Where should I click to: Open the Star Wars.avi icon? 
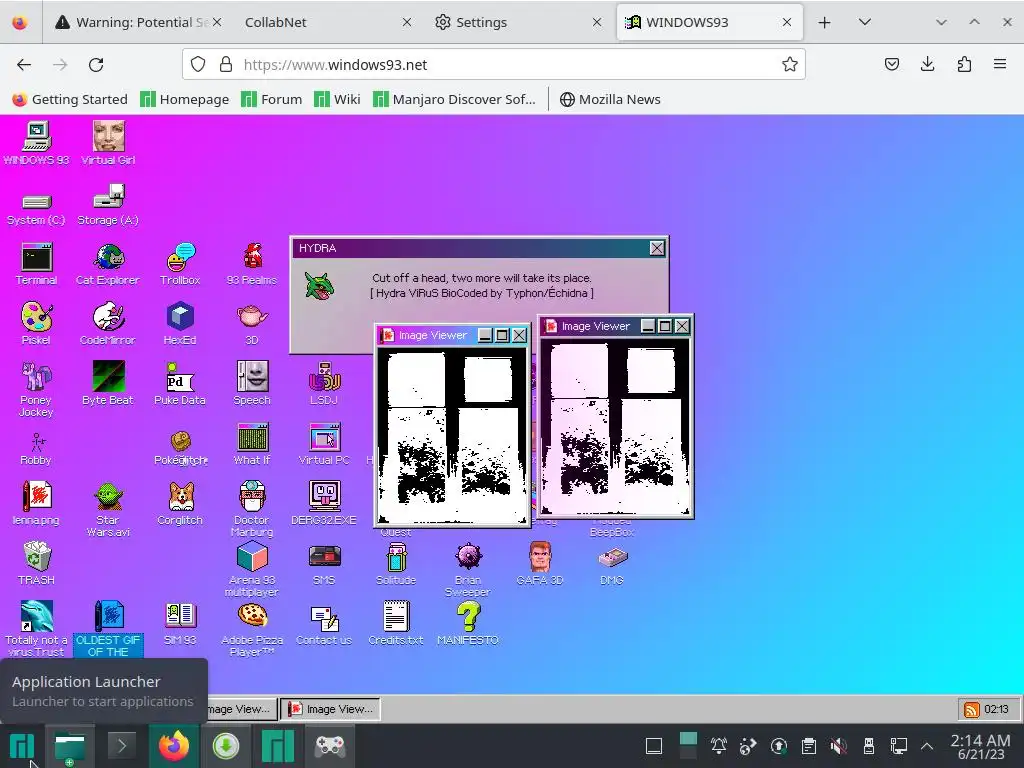[x=108, y=509]
